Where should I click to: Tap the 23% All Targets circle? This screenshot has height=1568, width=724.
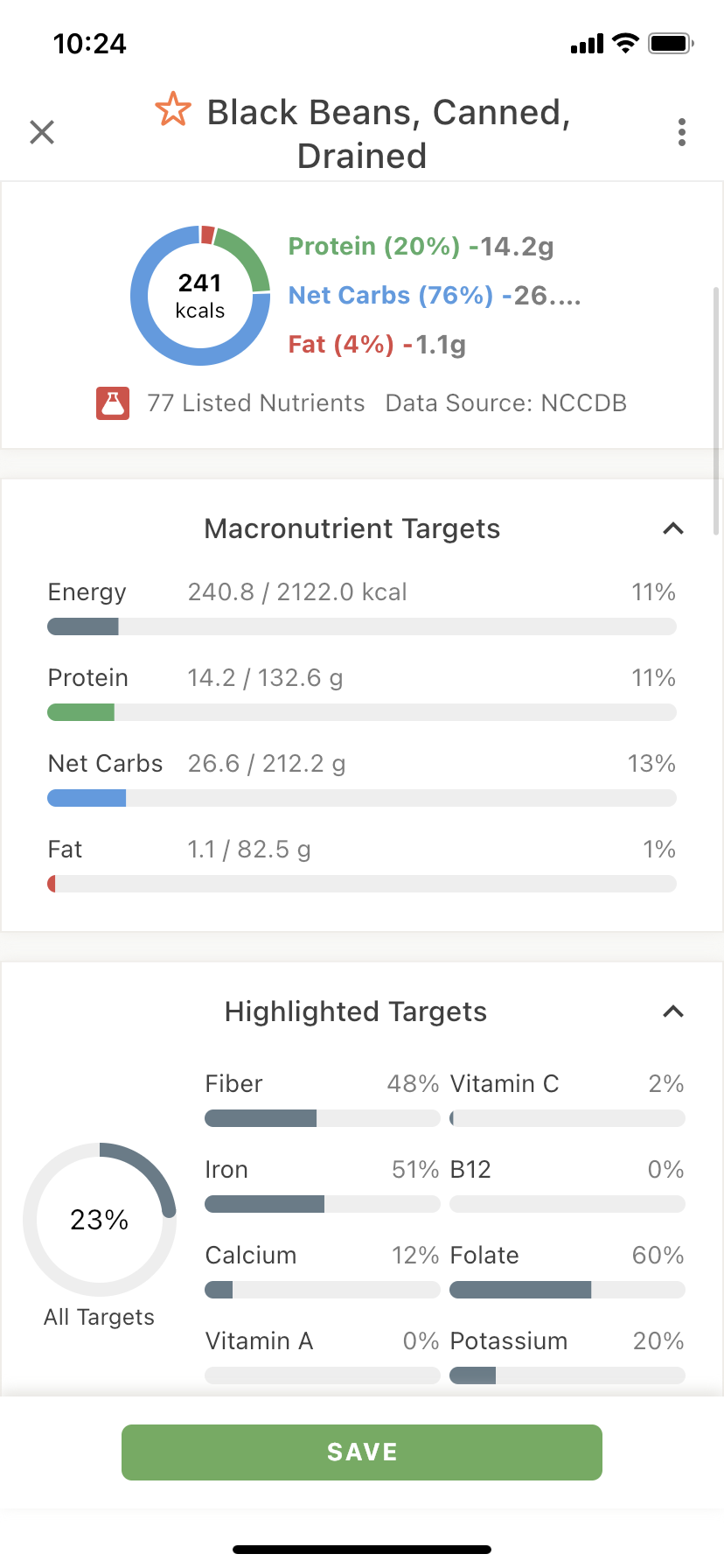click(100, 1219)
